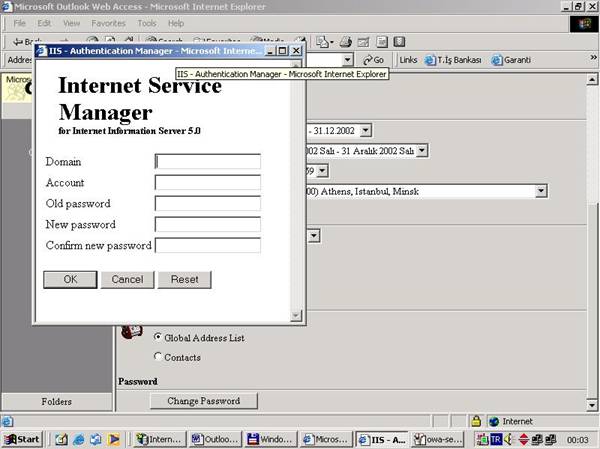Click the Outlook page scroll up arrow
Screen dimensions: 600x449
point(592,79)
